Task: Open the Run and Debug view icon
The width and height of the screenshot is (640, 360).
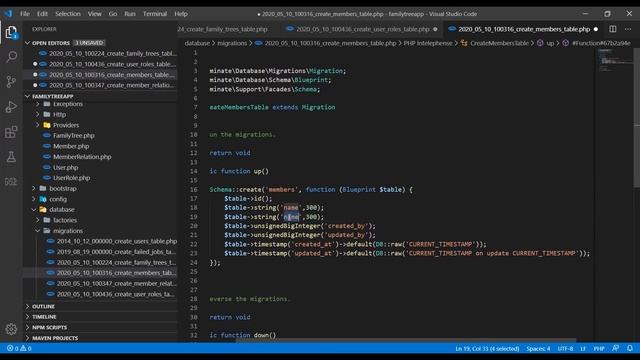Action: coord(11,107)
